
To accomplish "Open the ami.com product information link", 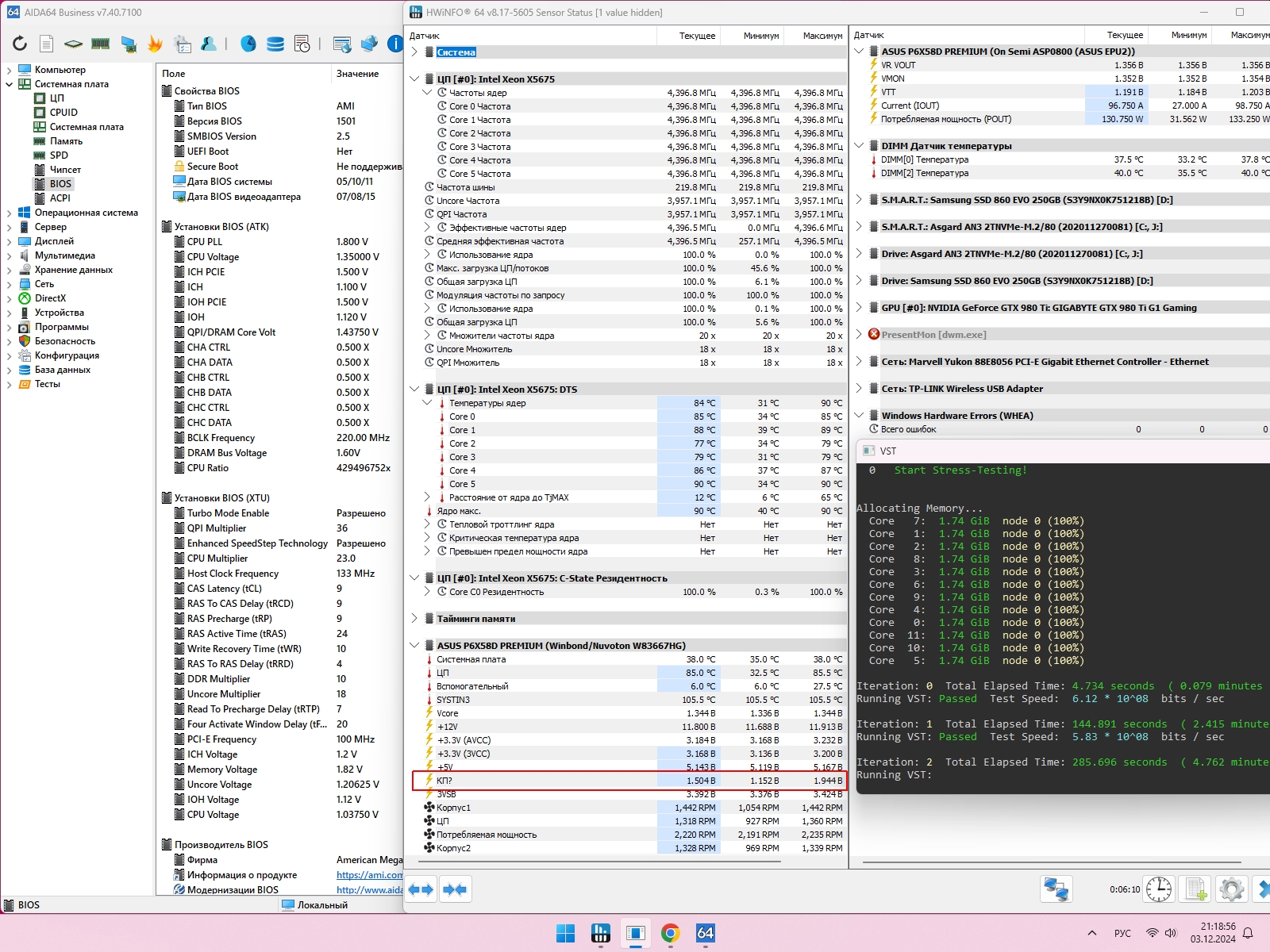I will (x=369, y=875).
